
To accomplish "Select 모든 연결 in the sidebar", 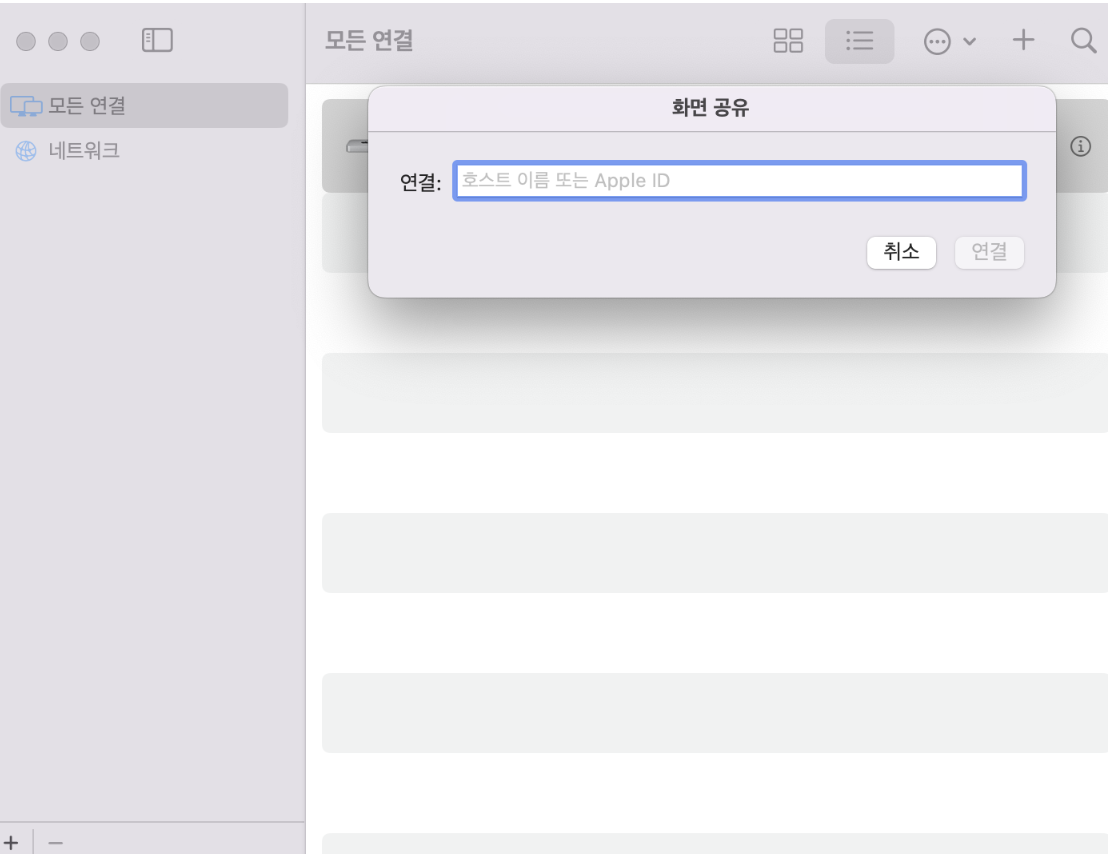I will click(144, 105).
